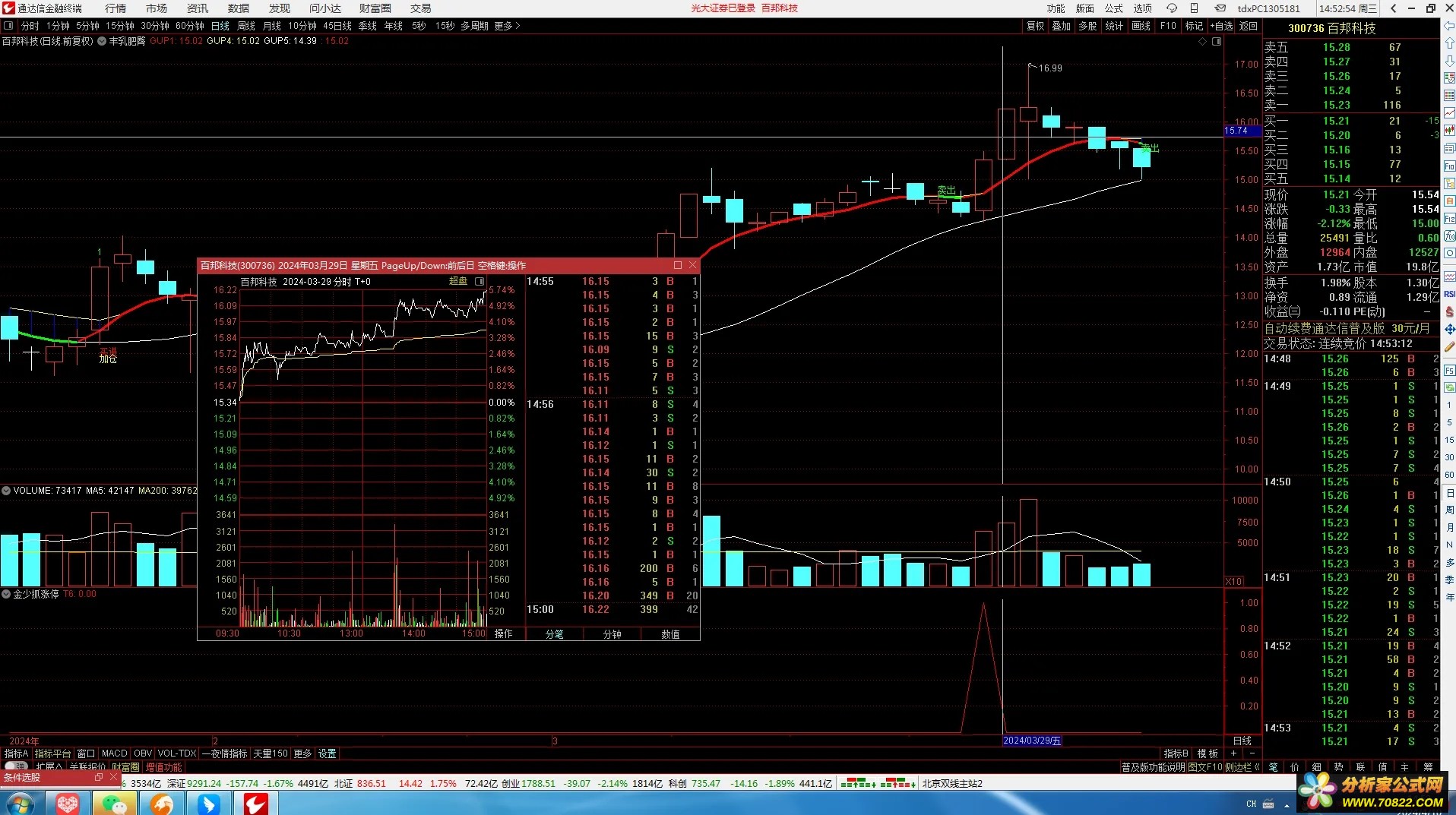Click the small icon left of 分时
This screenshot has width=1456, height=815.
pyautogui.click(x=8, y=26)
